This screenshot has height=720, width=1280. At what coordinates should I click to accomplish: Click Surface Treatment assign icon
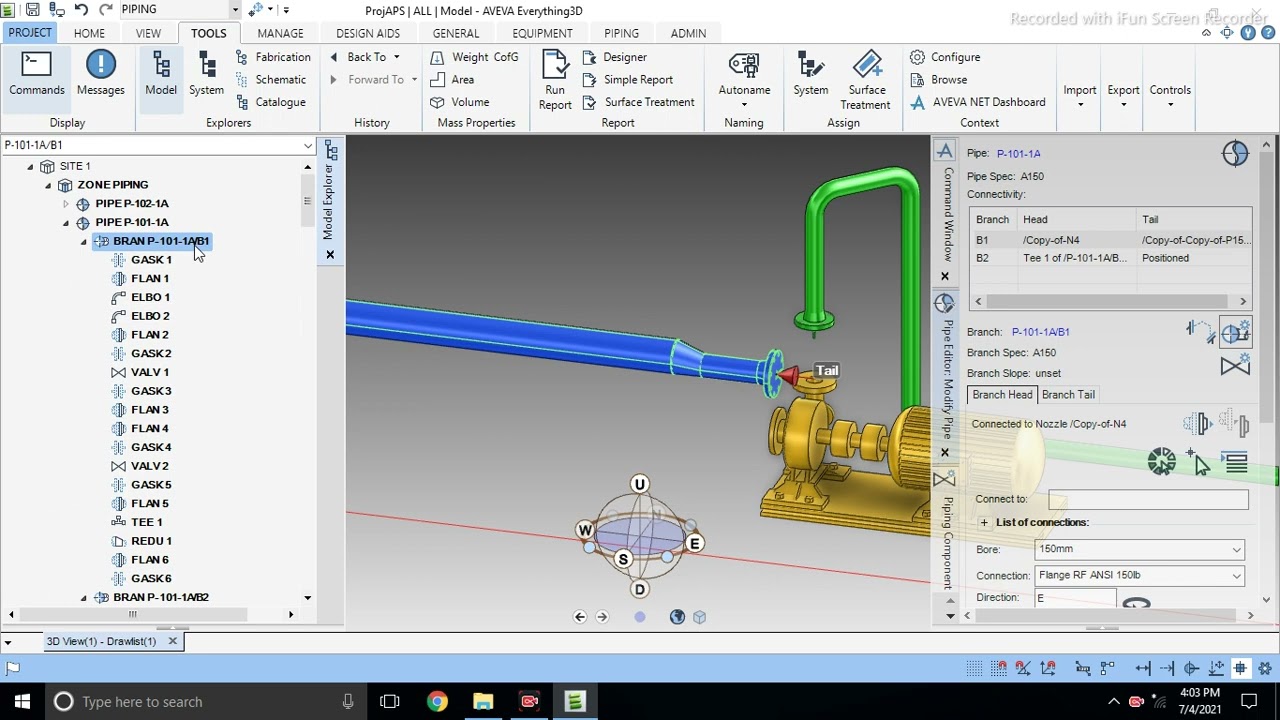pyautogui.click(x=866, y=80)
